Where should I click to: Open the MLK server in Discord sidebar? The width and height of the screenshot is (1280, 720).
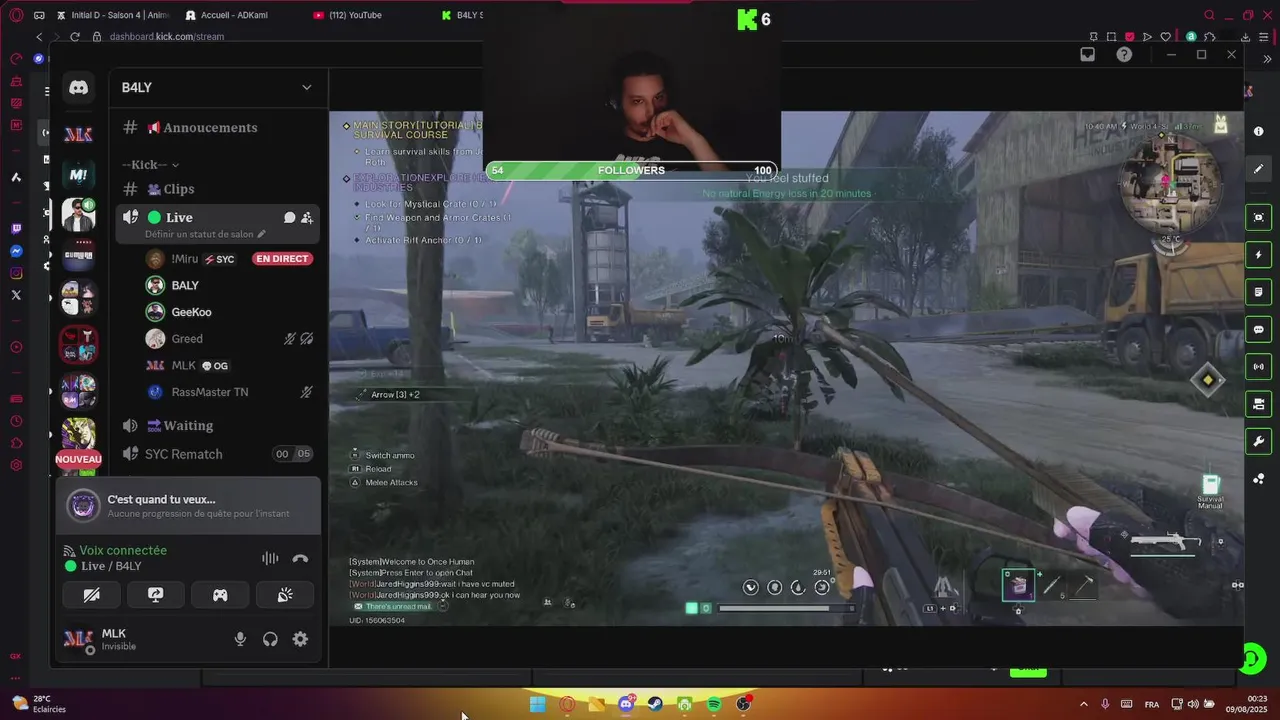point(78,134)
